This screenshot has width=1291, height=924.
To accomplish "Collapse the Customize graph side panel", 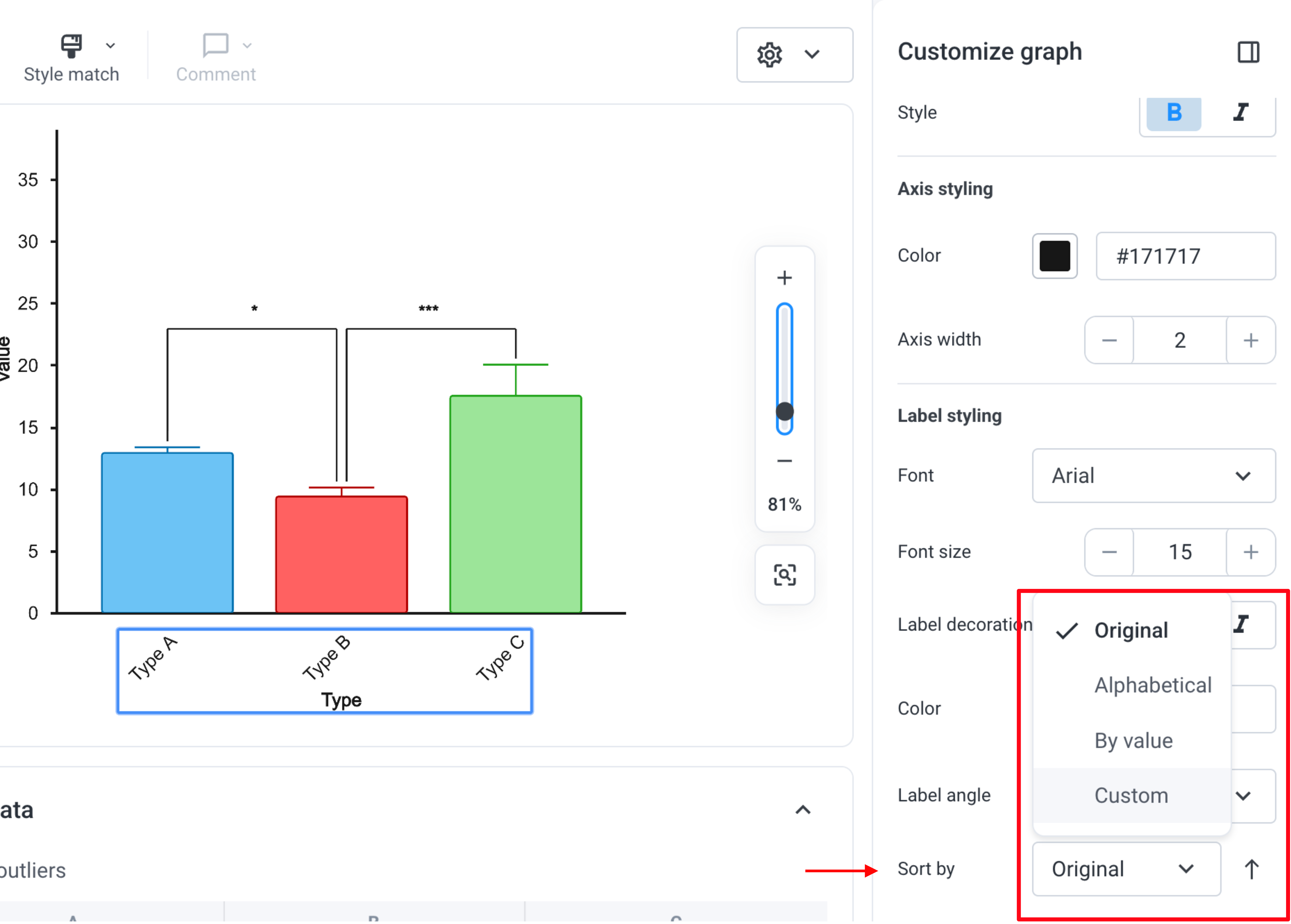I will point(1248,52).
